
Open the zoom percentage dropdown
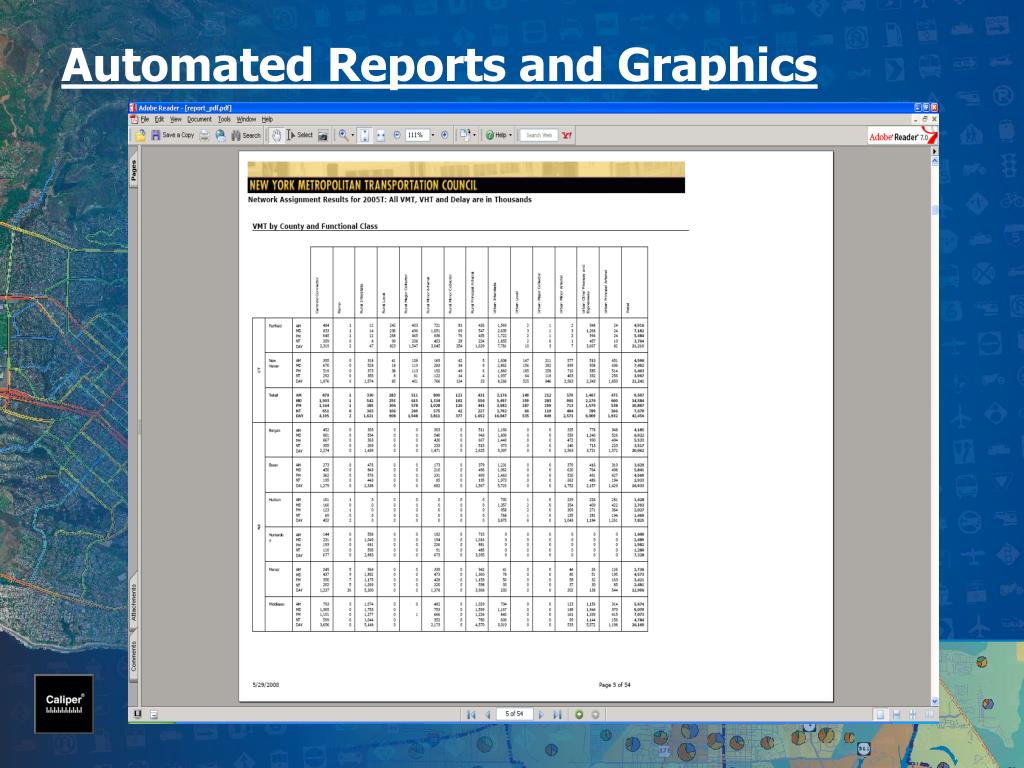pos(431,135)
